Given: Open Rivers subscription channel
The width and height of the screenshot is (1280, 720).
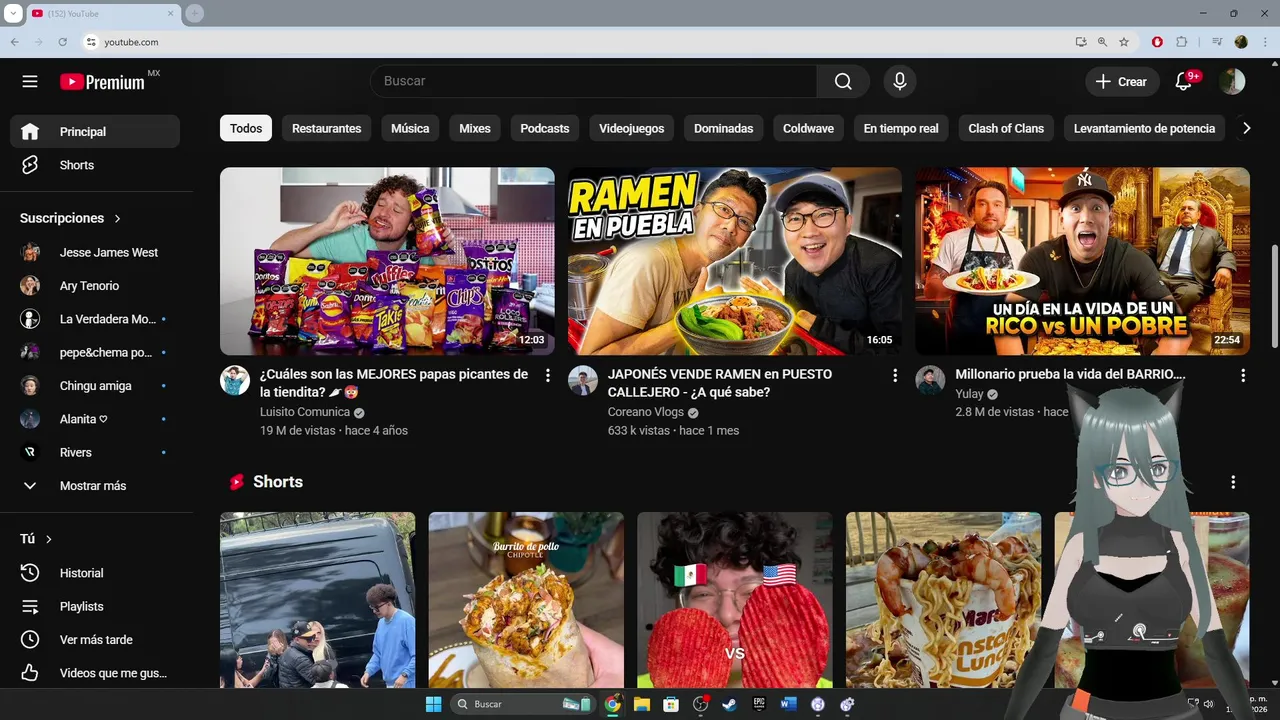Looking at the screenshot, I should 95,452.
